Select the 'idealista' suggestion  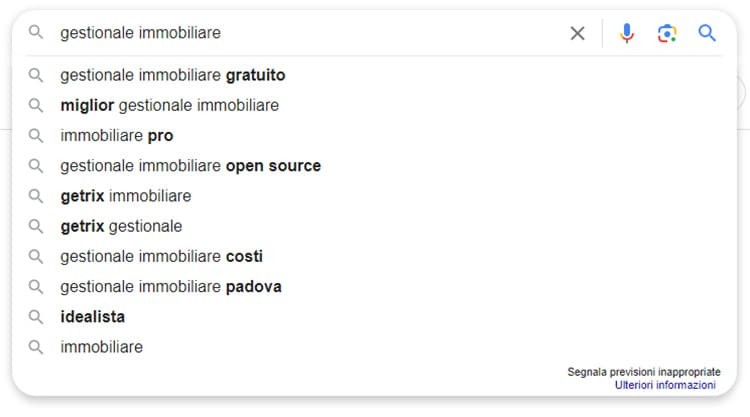[x=375, y=317]
